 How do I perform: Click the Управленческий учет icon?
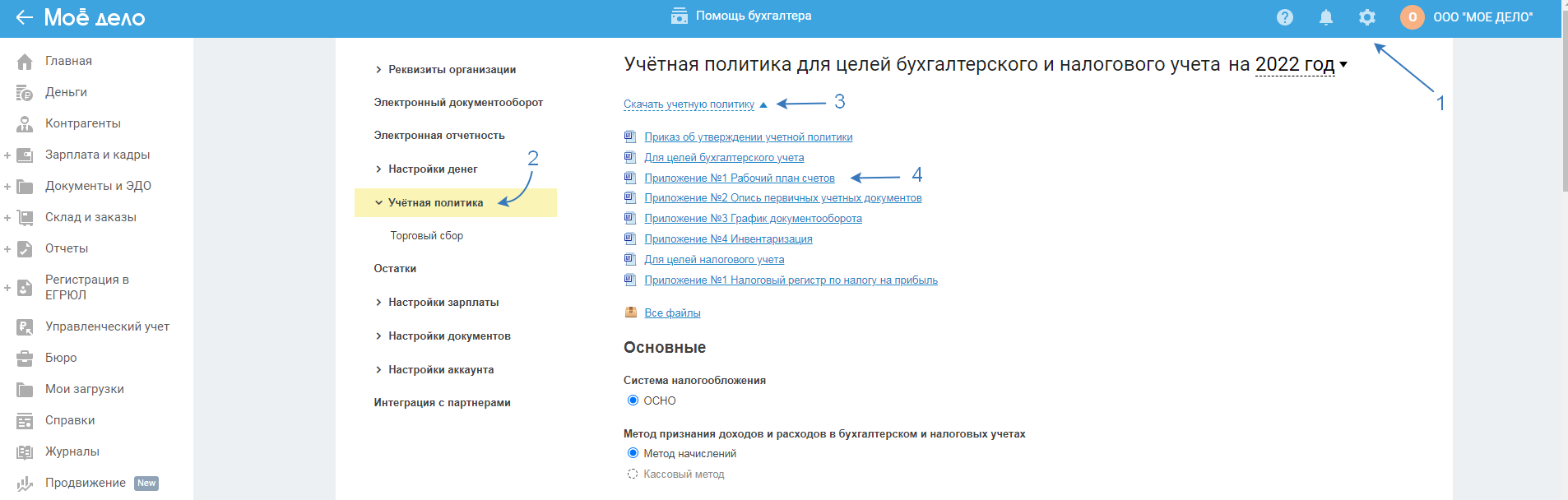click(25, 327)
